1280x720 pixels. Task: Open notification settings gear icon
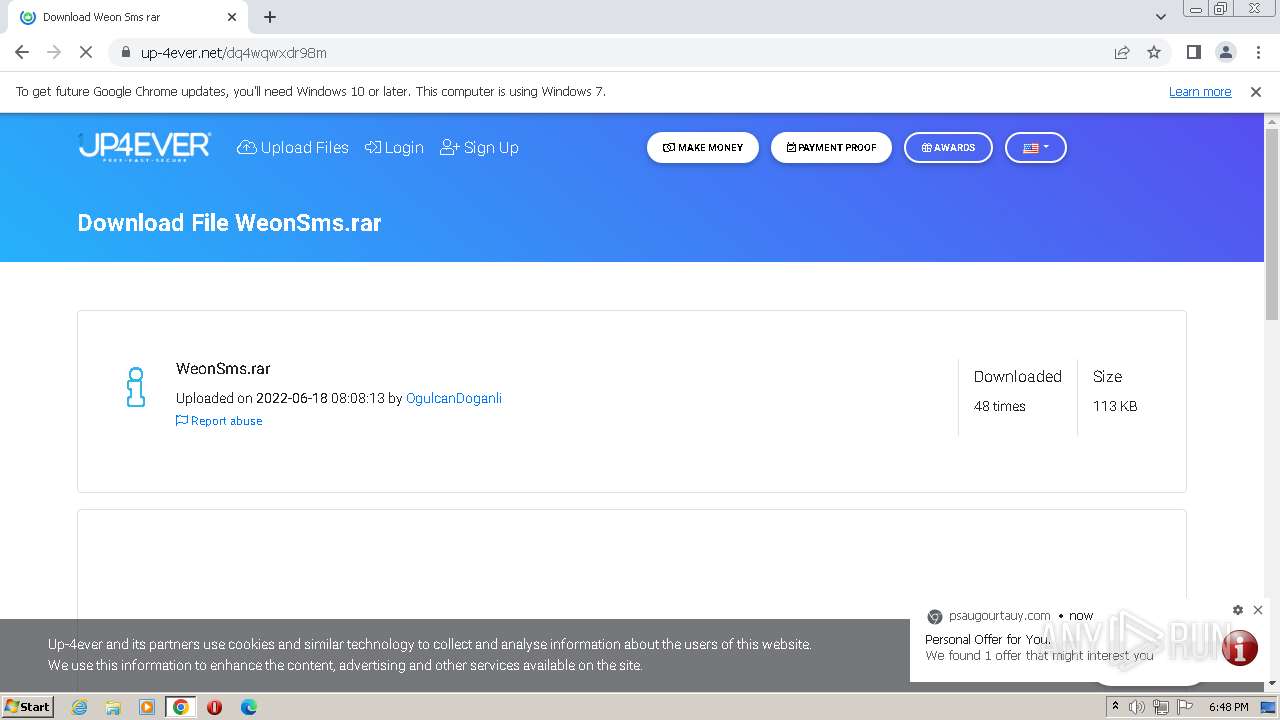(x=1238, y=610)
